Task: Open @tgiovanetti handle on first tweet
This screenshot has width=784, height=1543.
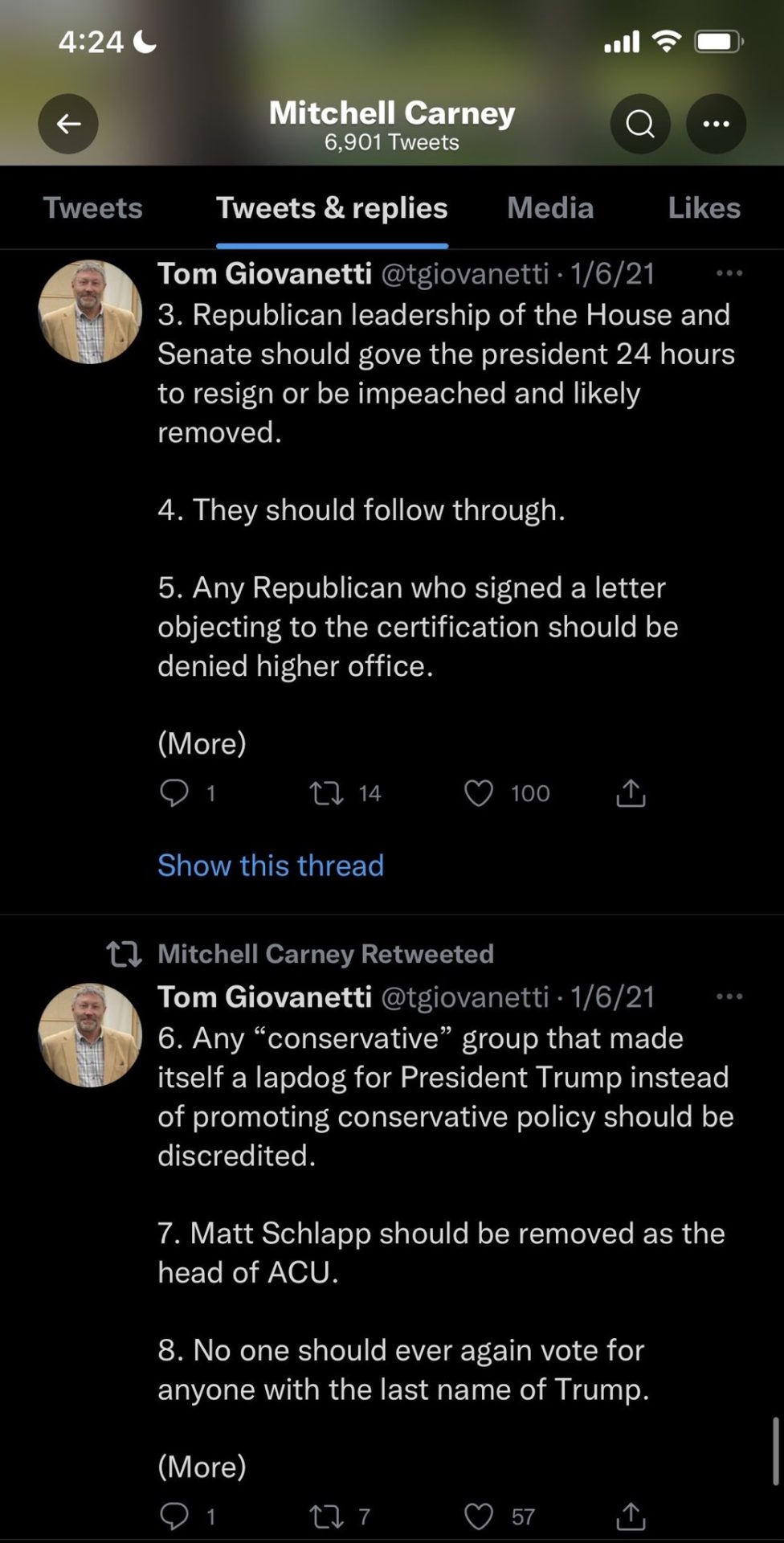Action: point(464,274)
